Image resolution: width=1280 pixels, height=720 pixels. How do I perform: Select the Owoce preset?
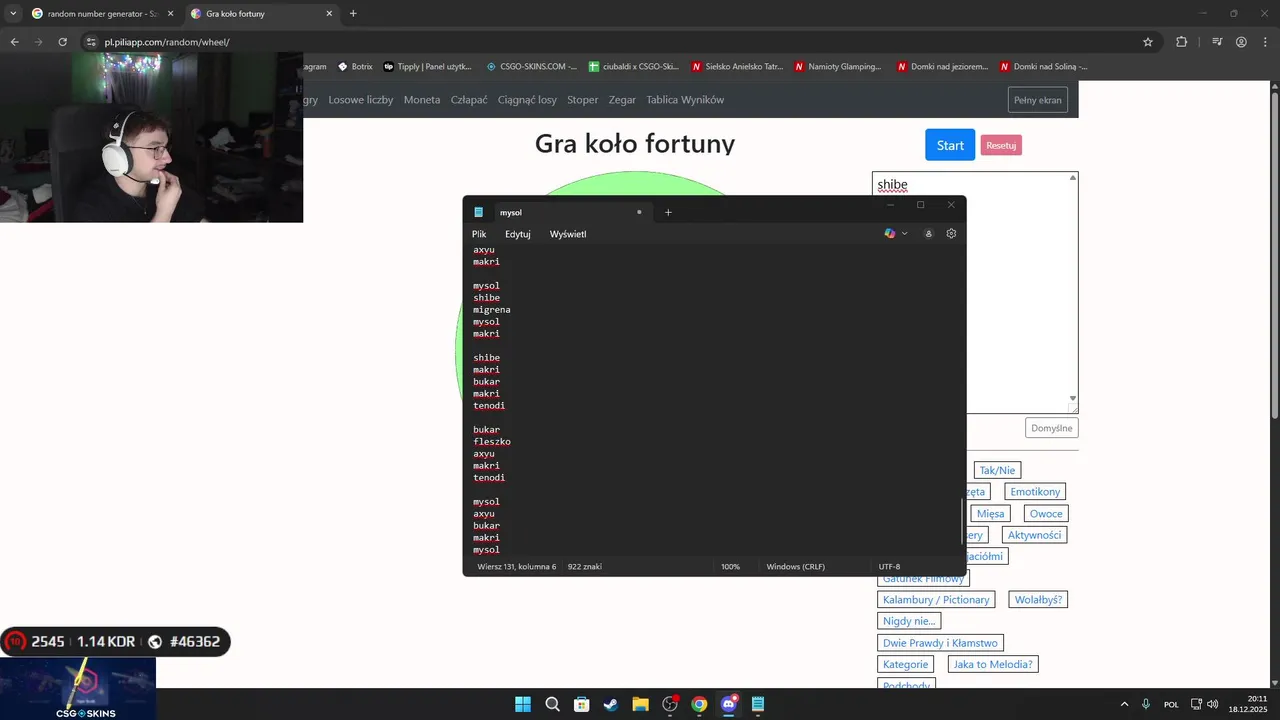point(1046,514)
